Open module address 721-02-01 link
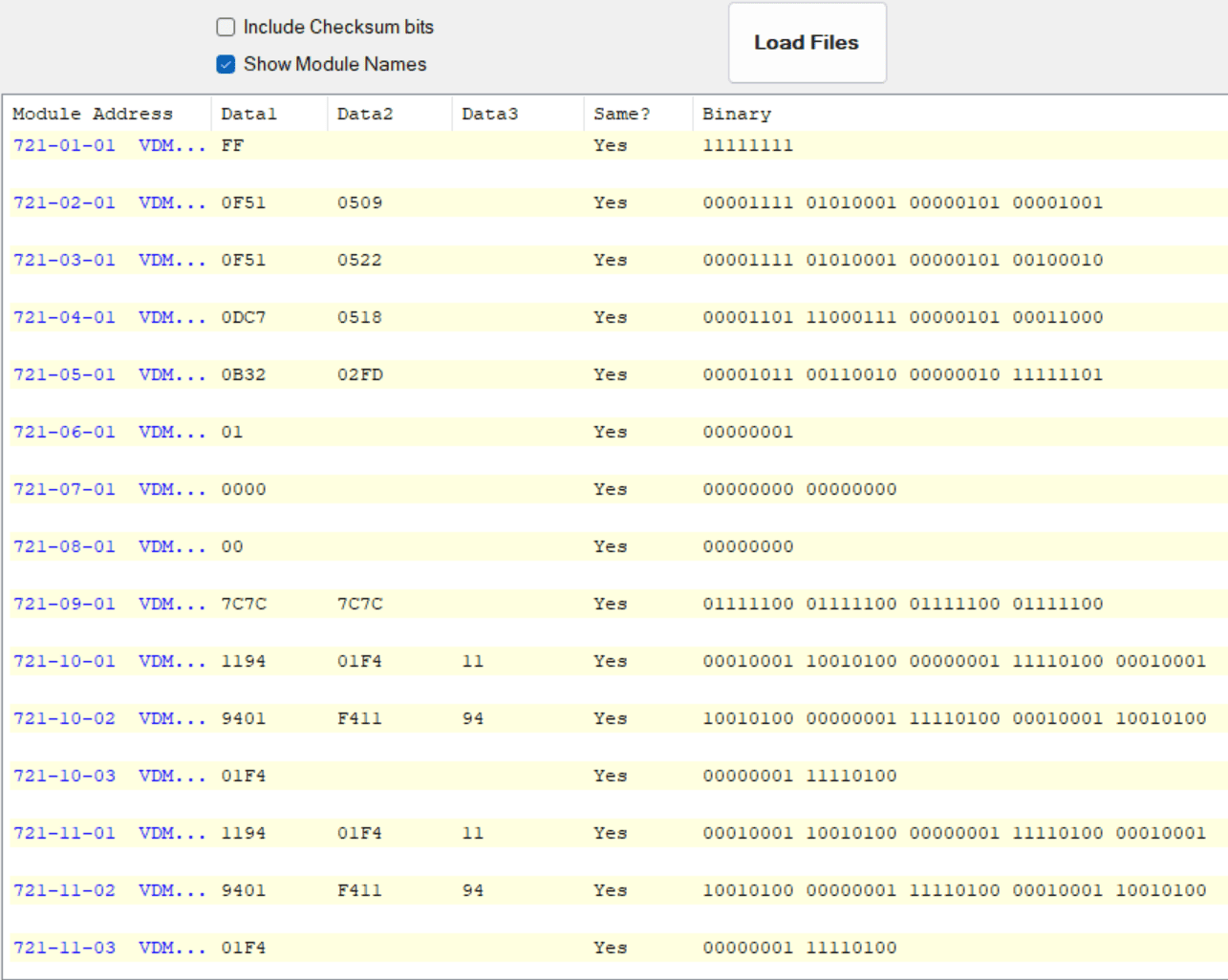 tap(64, 203)
